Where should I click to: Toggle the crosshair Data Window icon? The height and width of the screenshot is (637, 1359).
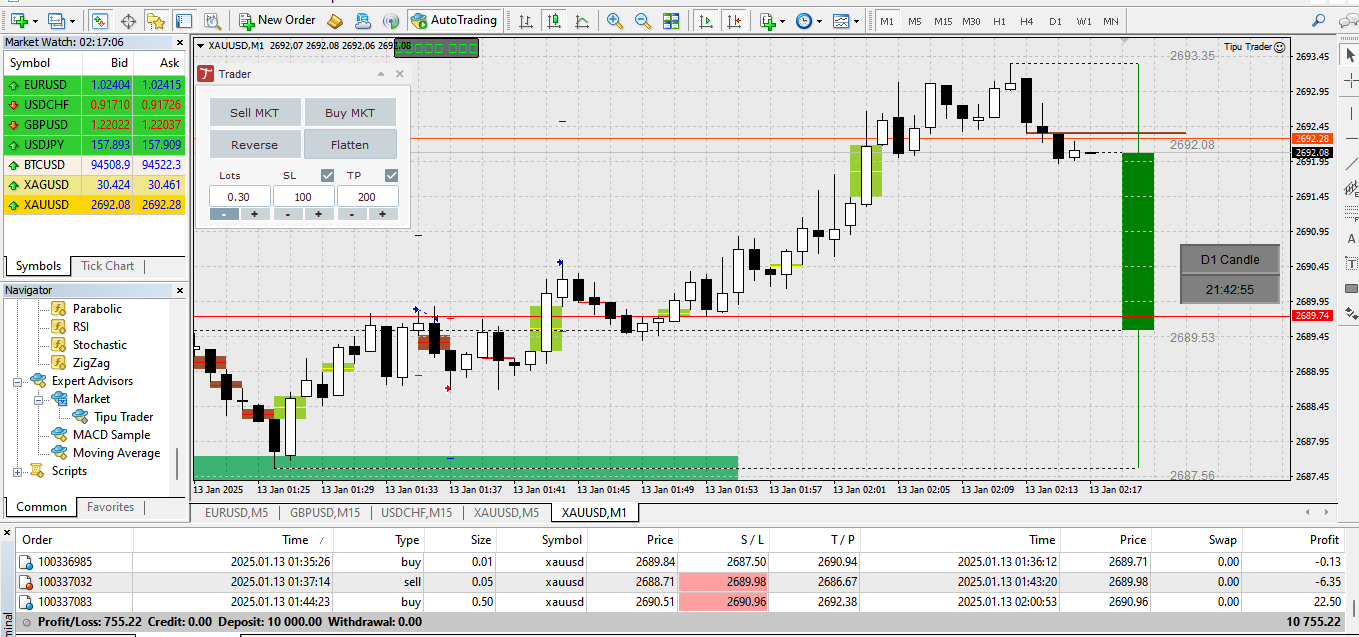pyautogui.click(x=129, y=20)
